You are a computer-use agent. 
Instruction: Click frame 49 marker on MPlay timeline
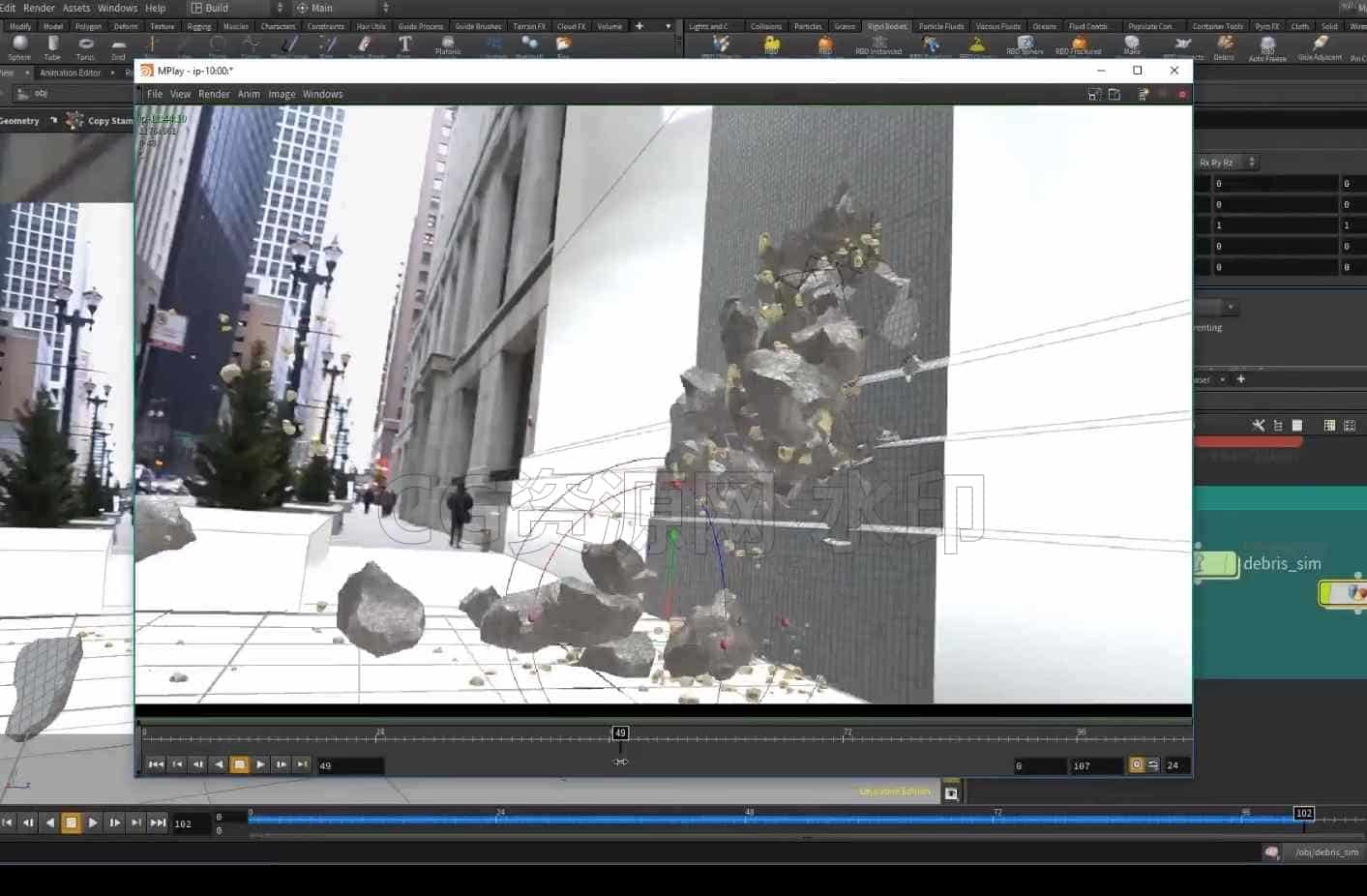click(x=620, y=733)
